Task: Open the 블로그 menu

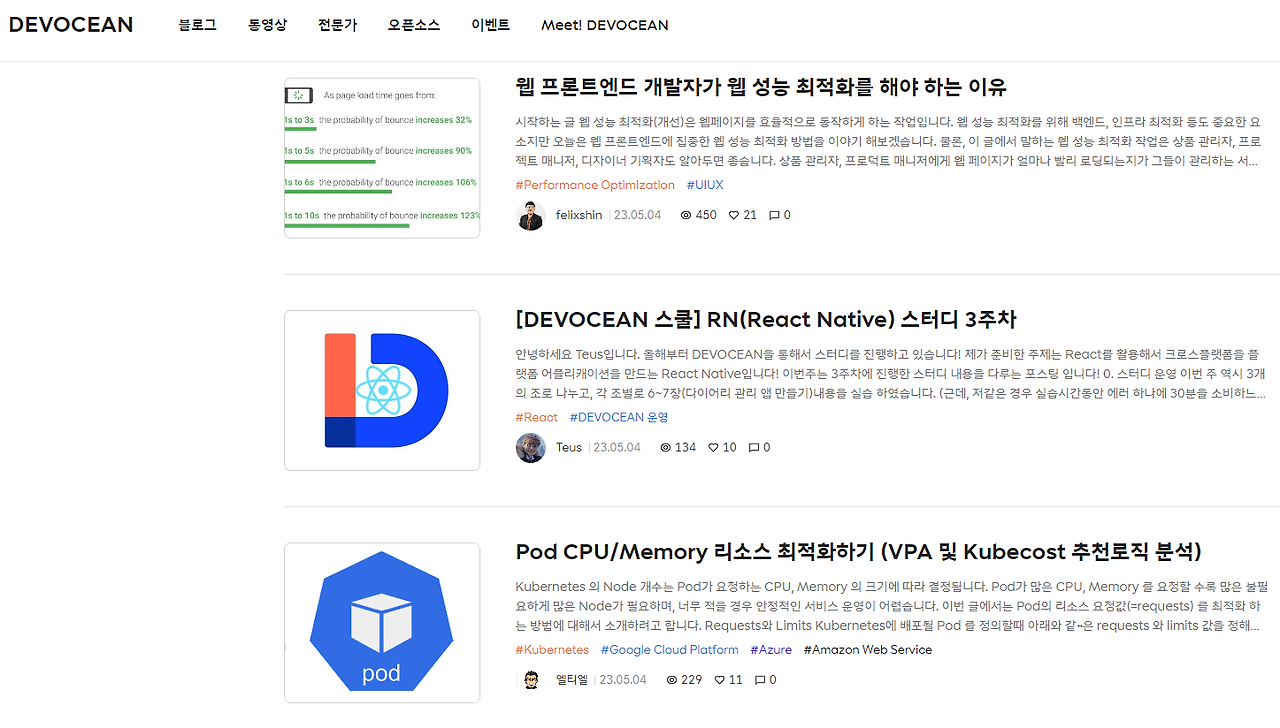Action: [x=197, y=25]
